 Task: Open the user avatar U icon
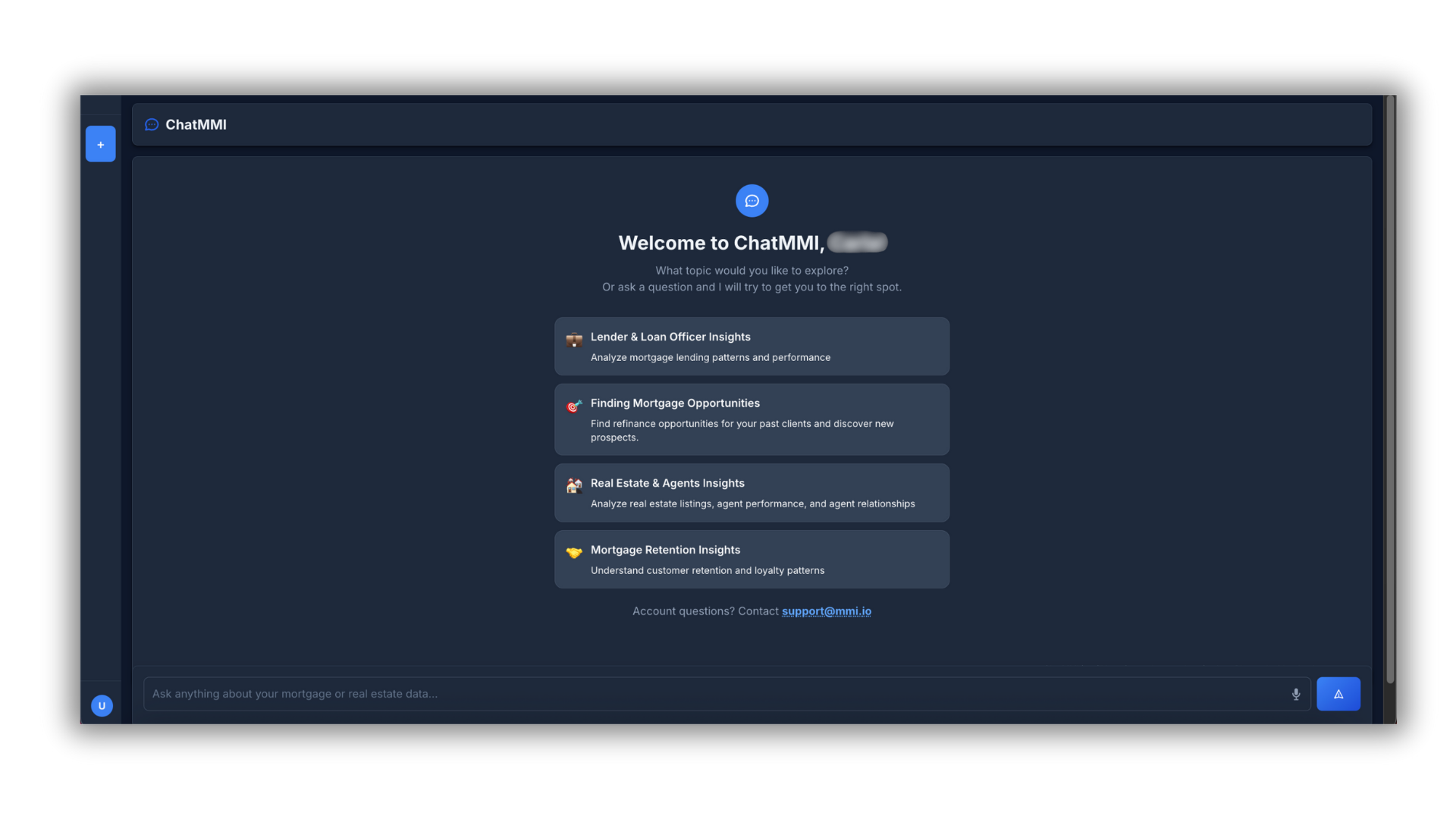tap(102, 706)
